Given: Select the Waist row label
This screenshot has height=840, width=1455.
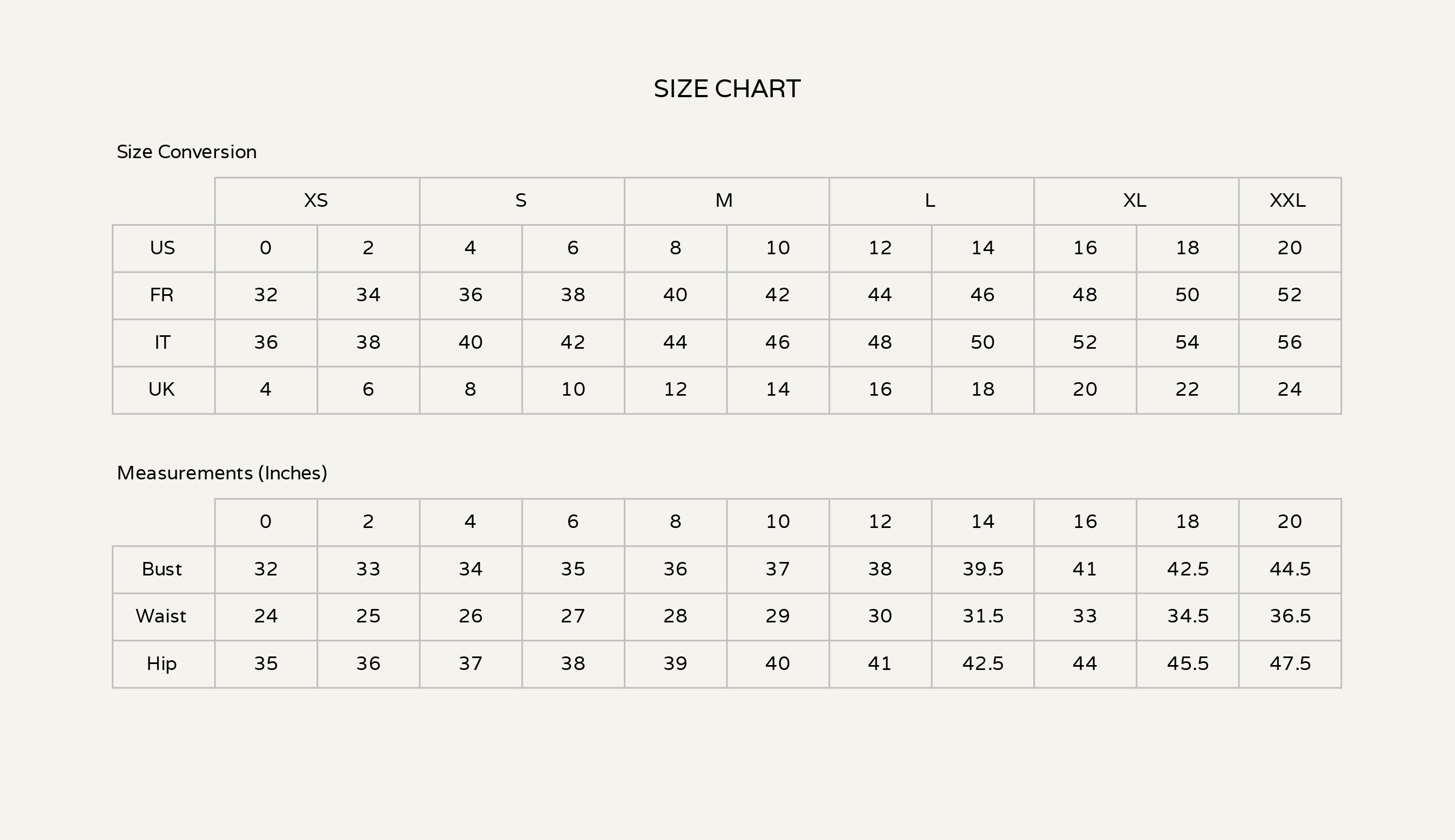Looking at the screenshot, I should [x=161, y=616].
